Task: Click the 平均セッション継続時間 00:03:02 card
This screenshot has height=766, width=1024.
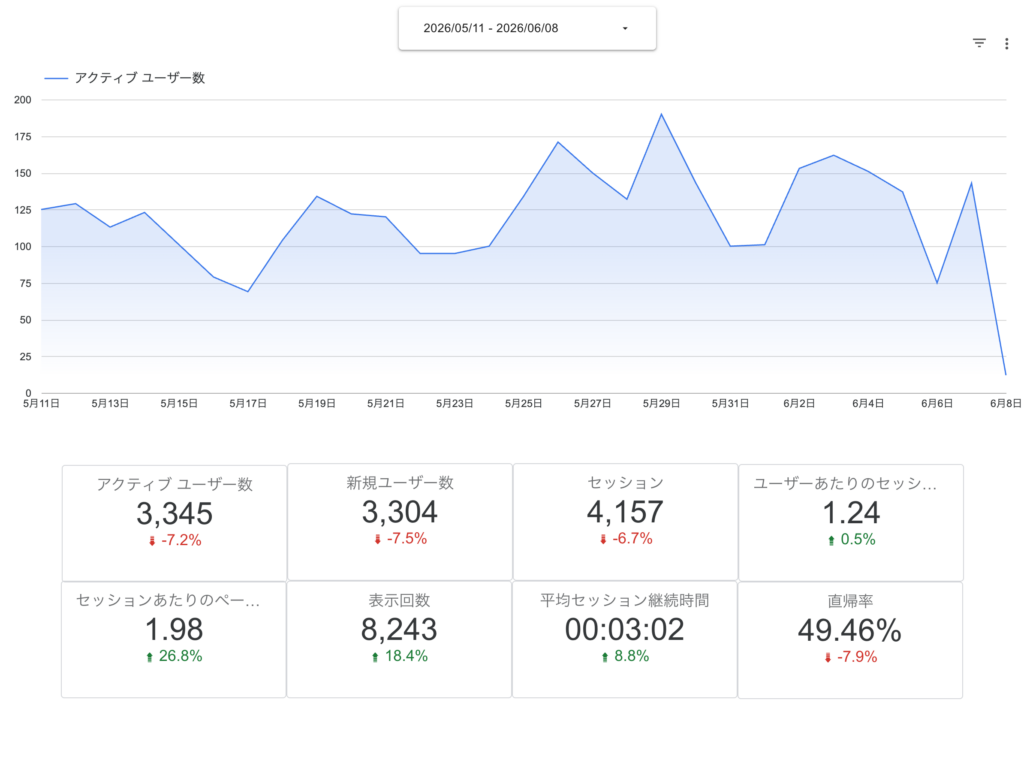Action: 625,639
